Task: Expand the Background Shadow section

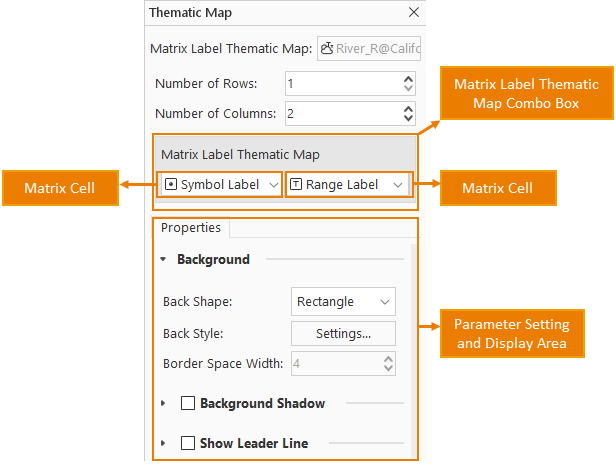Action: (x=164, y=404)
